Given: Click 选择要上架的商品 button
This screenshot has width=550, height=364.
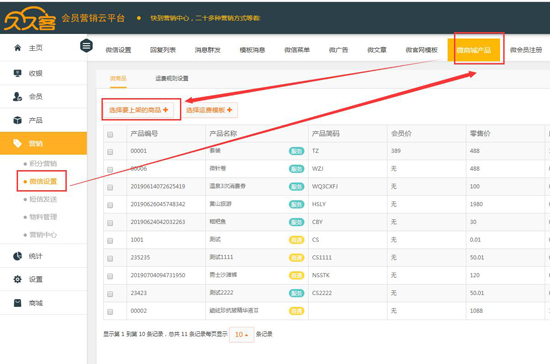Looking at the screenshot, I should 139,110.
